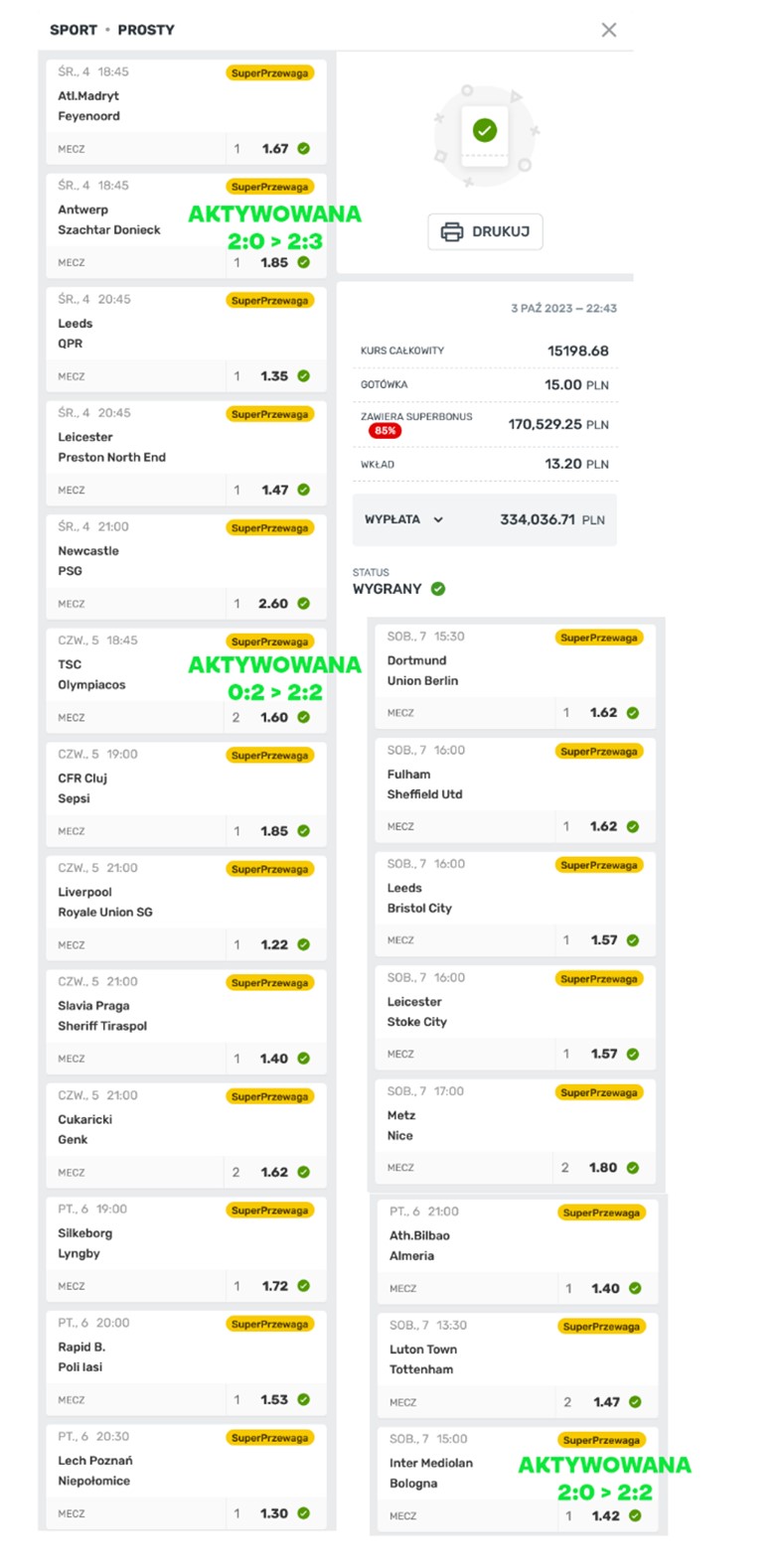Click SuperPrzewaga badge on Silkeborg Lyngby bet
This screenshot has height=1568, width=781.
pos(270,1211)
